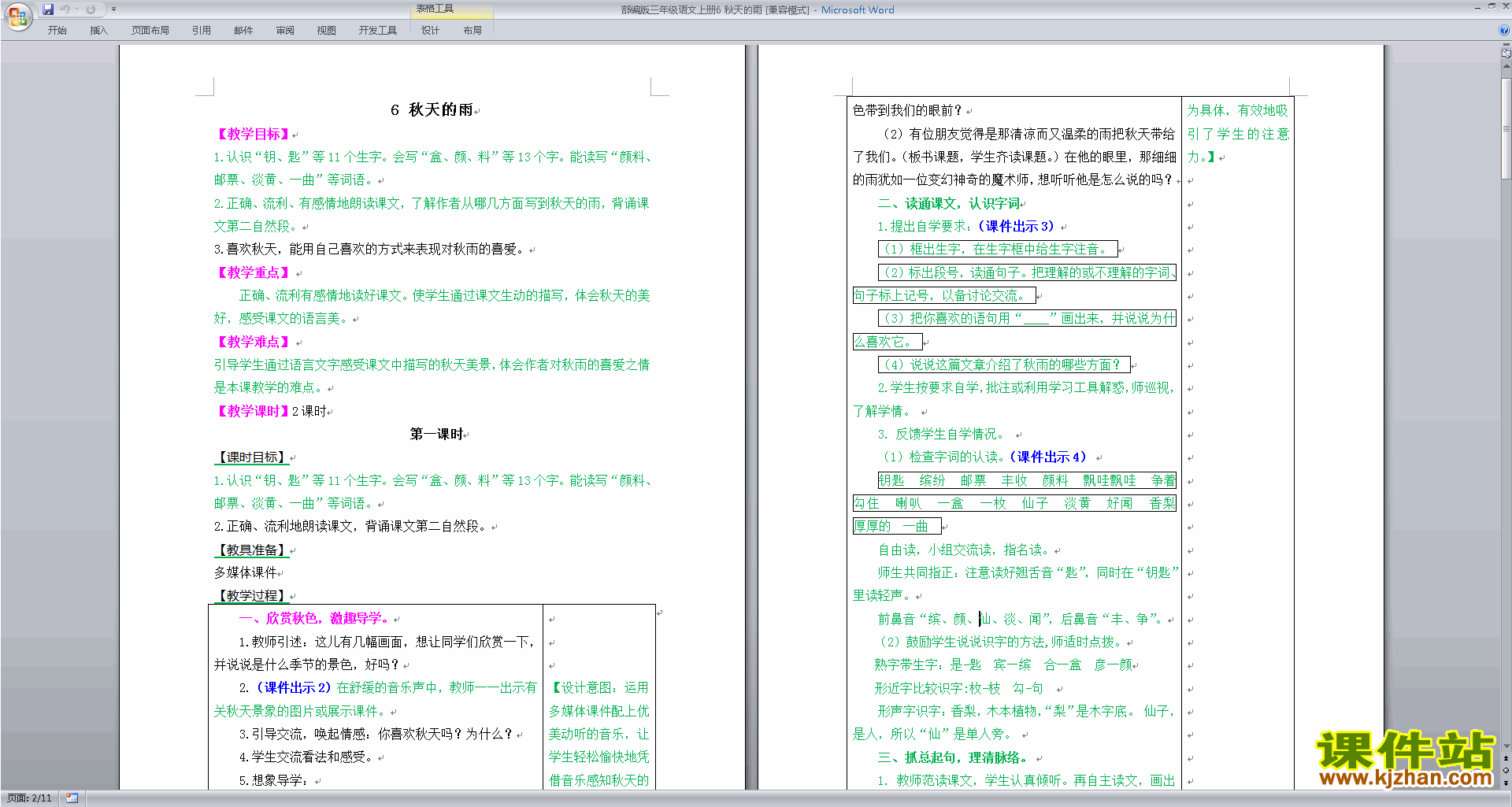The image size is (1512, 807).
Task: Click the macro recording status bar icon
Action: pyautogui.click(x=72, y=798)
